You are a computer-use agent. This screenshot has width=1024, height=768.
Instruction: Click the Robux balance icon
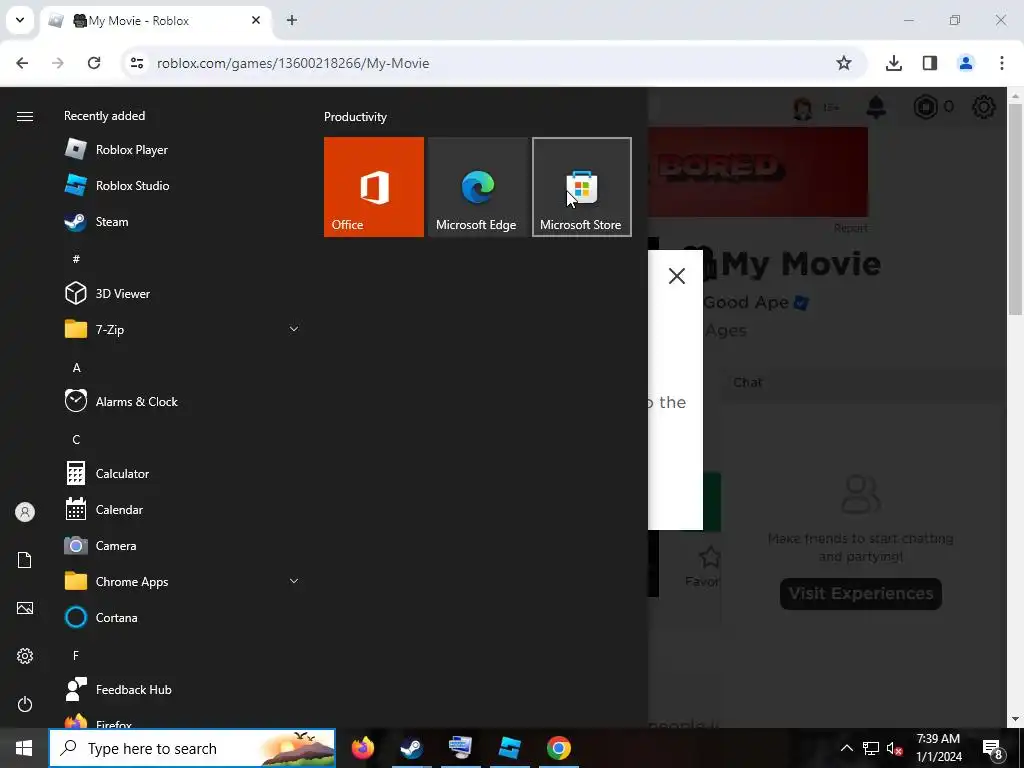tap(925, 106)
